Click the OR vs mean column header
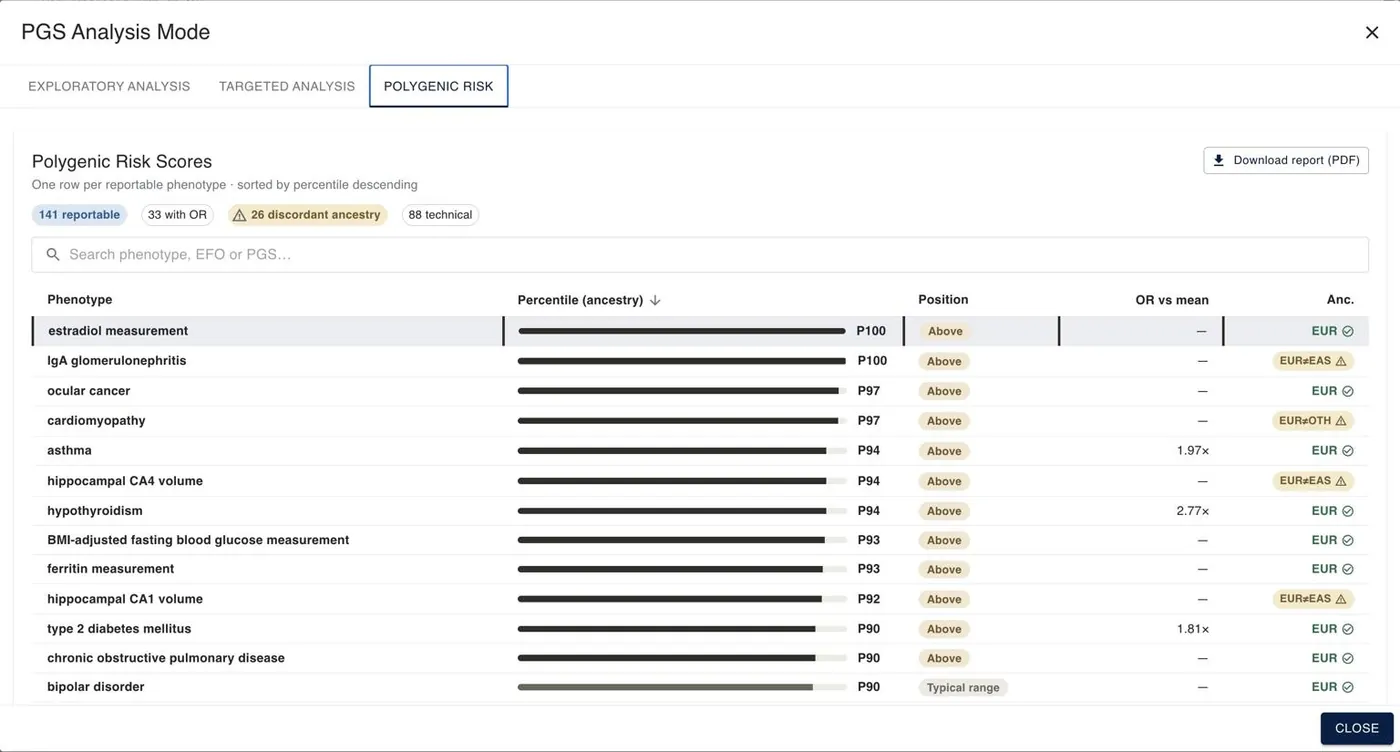 pyautogui.click(x=1172, y=300)
